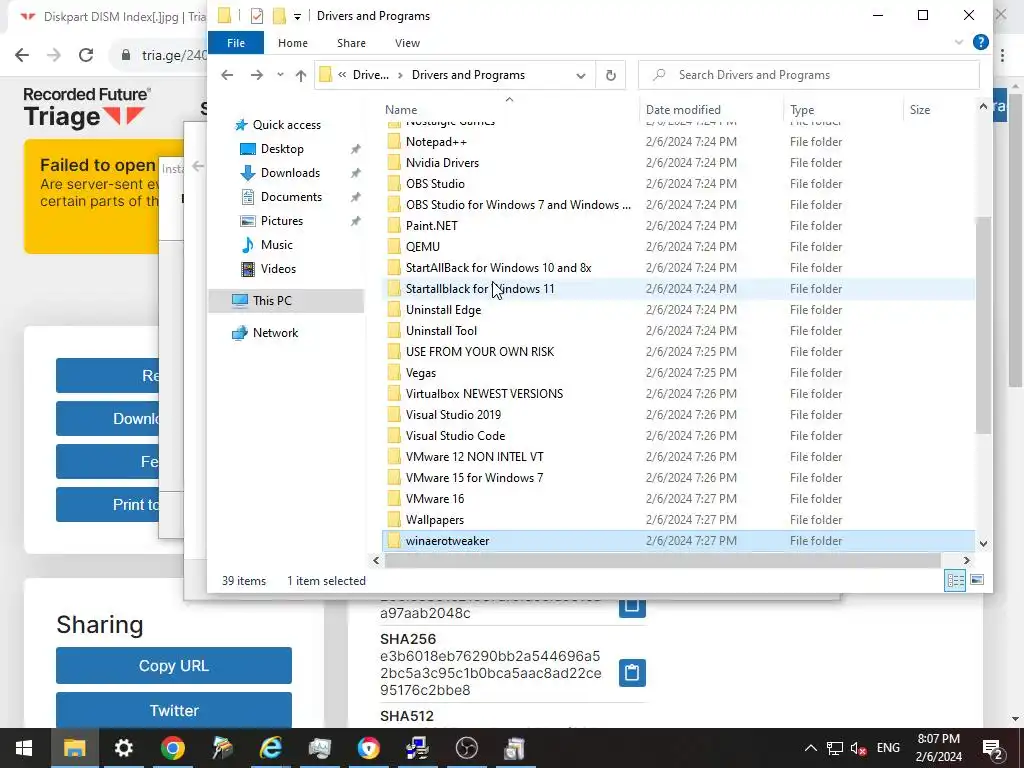The width and height of the screenshot is (1024, 768).
Task: Go forward in Explorer navigation
Action: coord(257,75)
